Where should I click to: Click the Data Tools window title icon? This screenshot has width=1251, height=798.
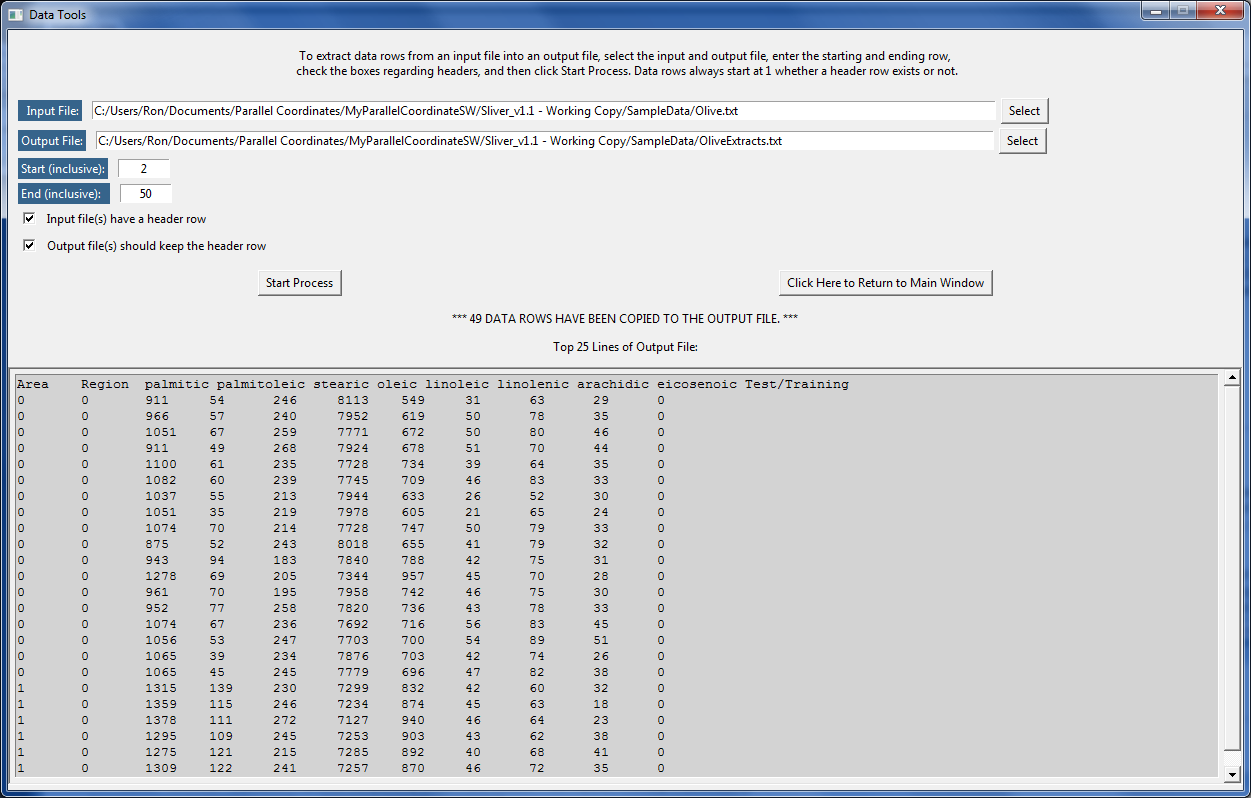pyautogui.click(x=15, y=15)
